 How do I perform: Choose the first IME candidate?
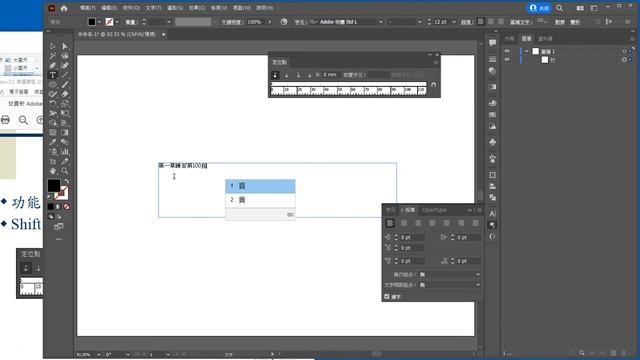260,186
